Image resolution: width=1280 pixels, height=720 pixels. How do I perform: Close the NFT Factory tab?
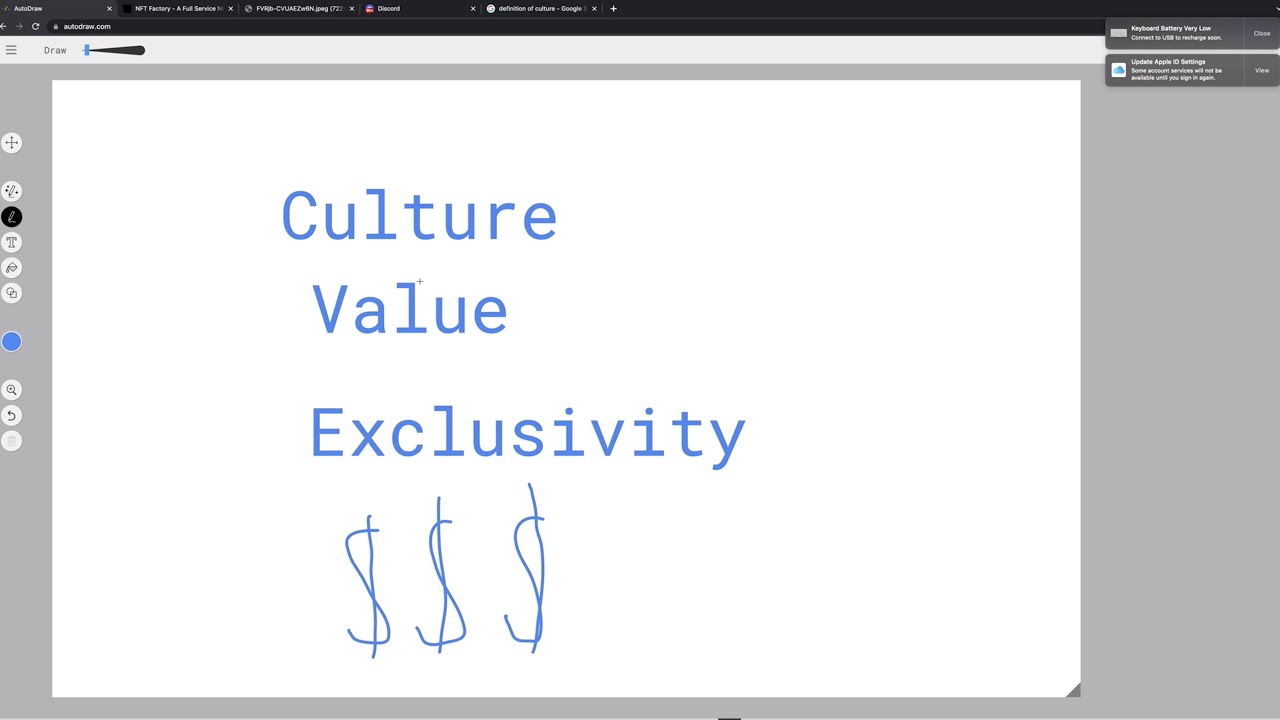[x=231, y=9]
